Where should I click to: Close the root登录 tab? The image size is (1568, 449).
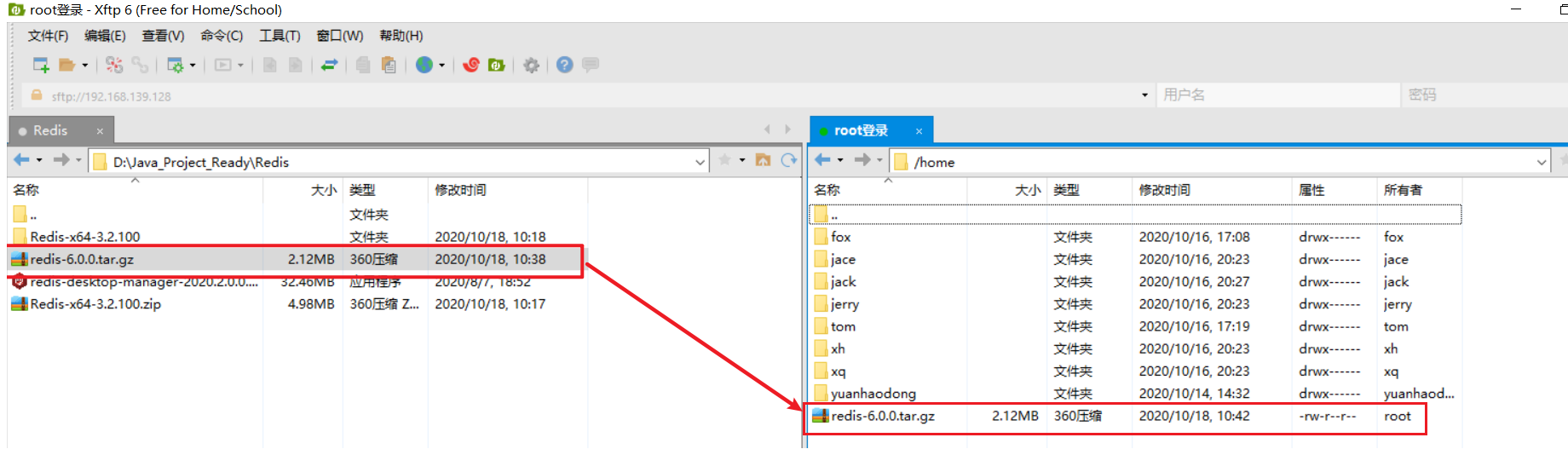tap(919, 131)
